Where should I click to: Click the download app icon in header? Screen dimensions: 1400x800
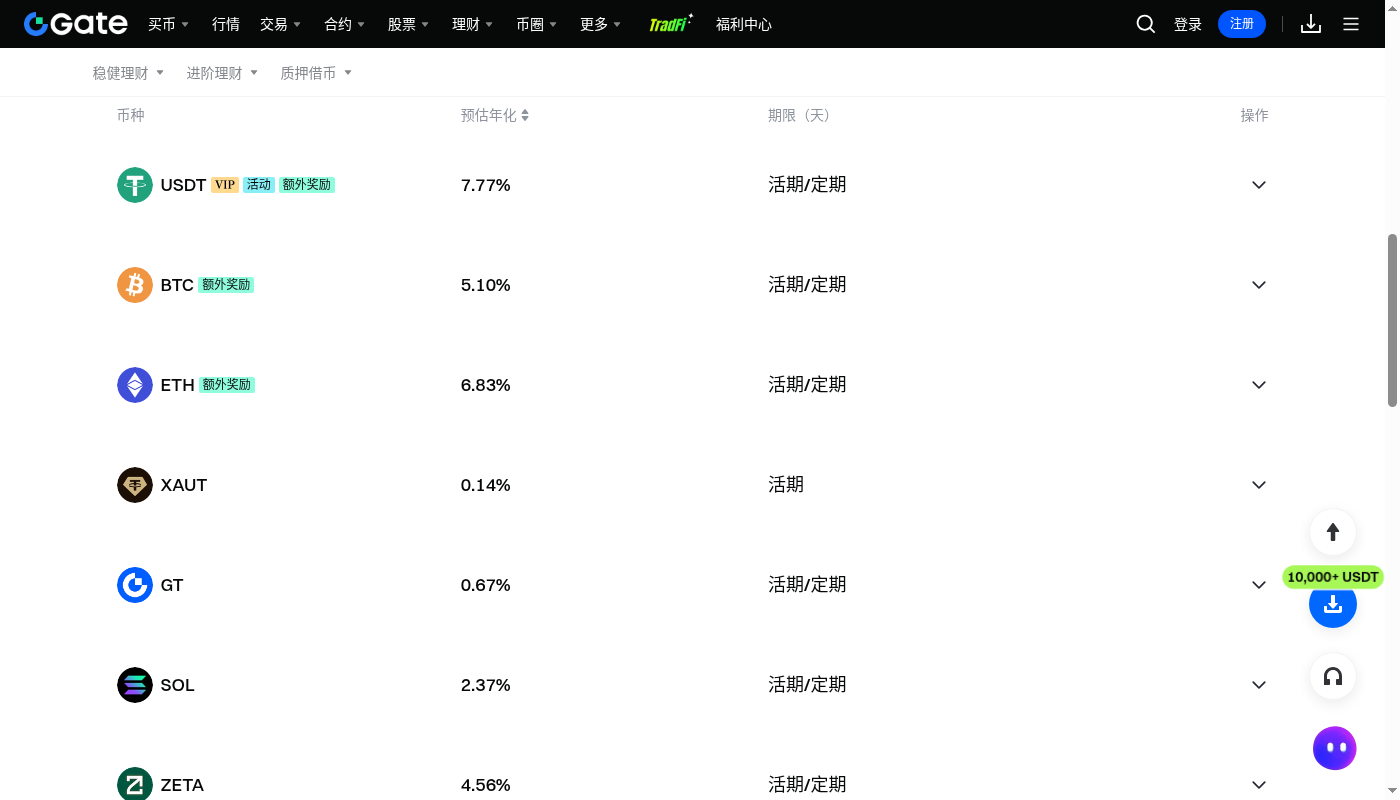coord(1311,24)
